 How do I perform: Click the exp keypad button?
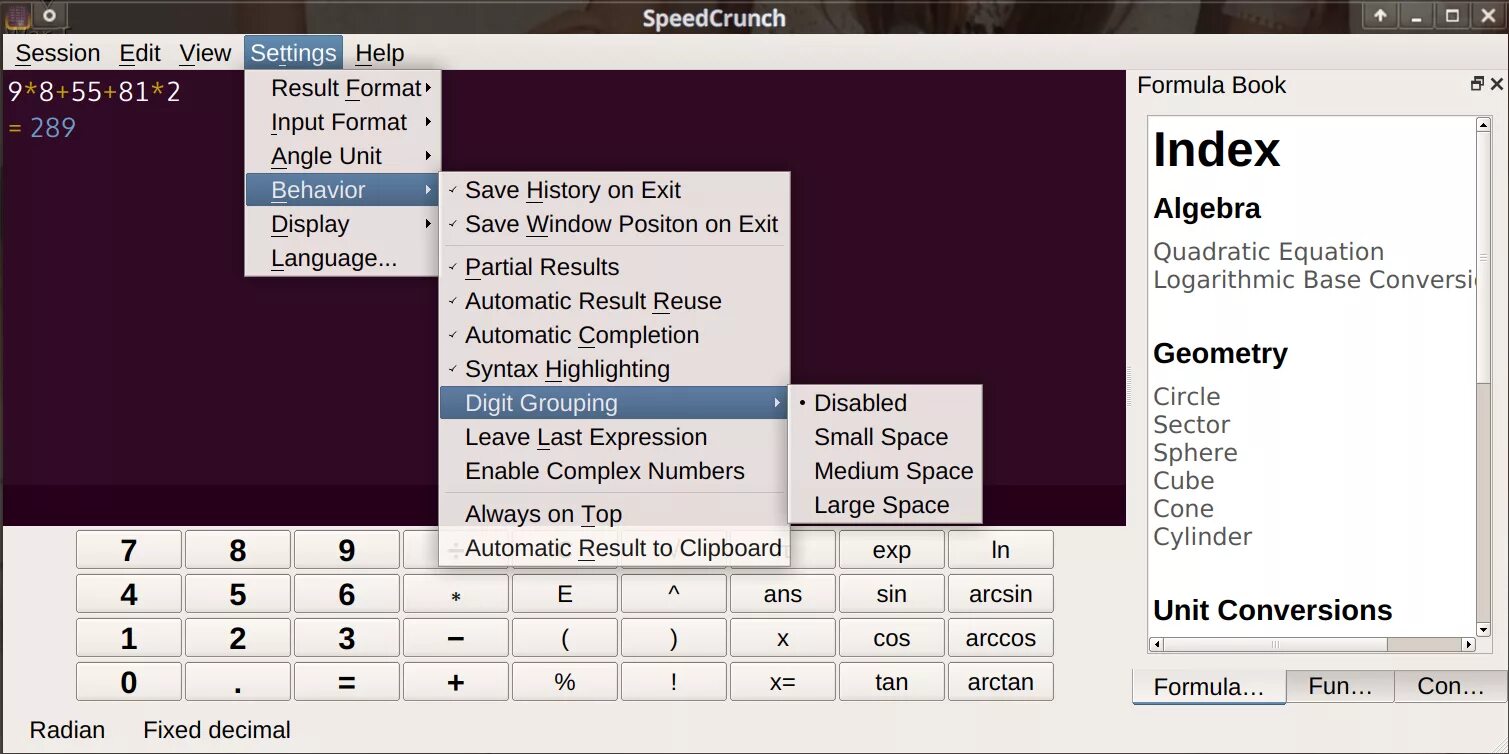pyautogui.click(x=892, y=550)
